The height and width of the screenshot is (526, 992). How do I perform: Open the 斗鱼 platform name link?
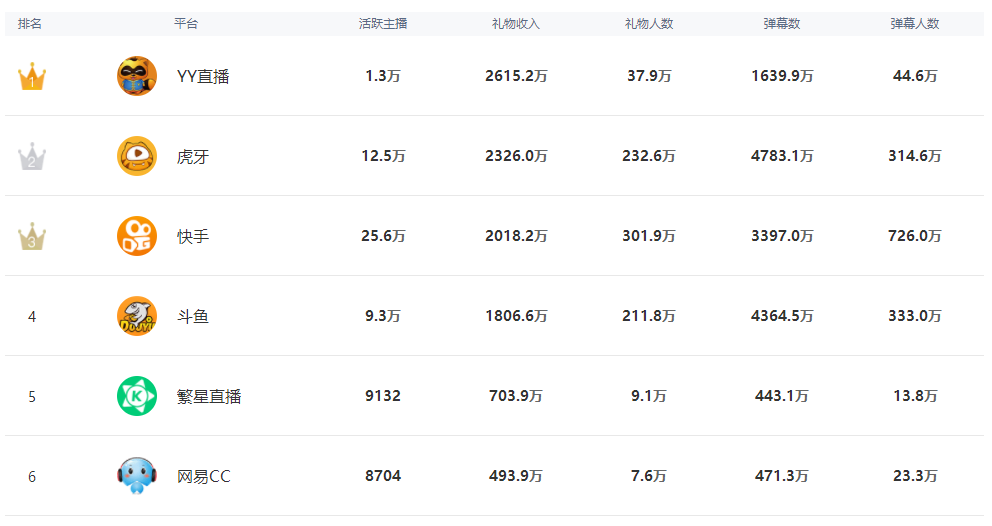(x=193, y=316)
